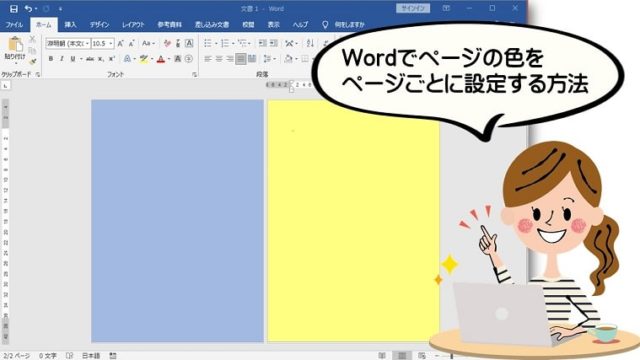Click the Align Left paragraph icon

[x=208, y=59]
